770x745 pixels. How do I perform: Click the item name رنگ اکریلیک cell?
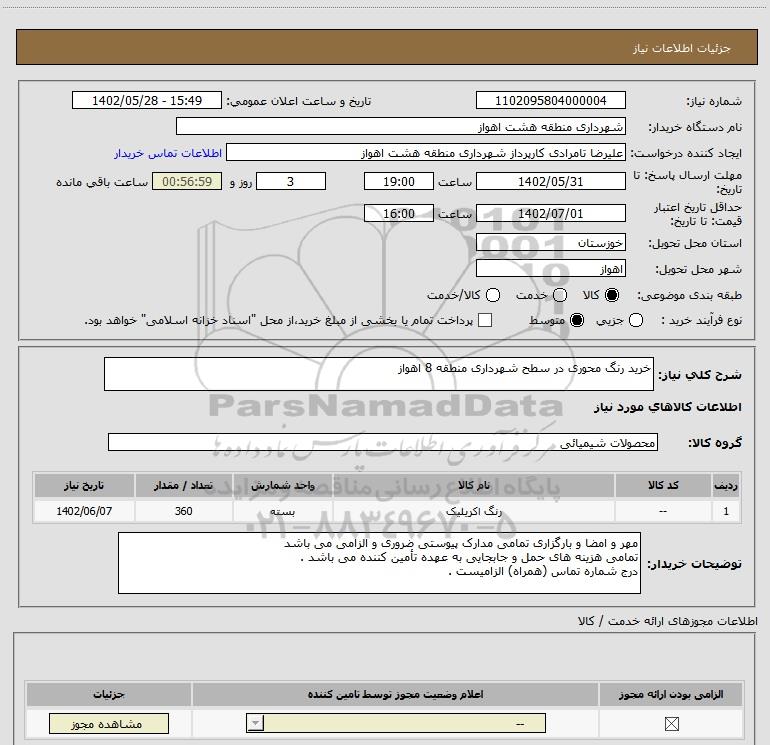pos(474,511)
